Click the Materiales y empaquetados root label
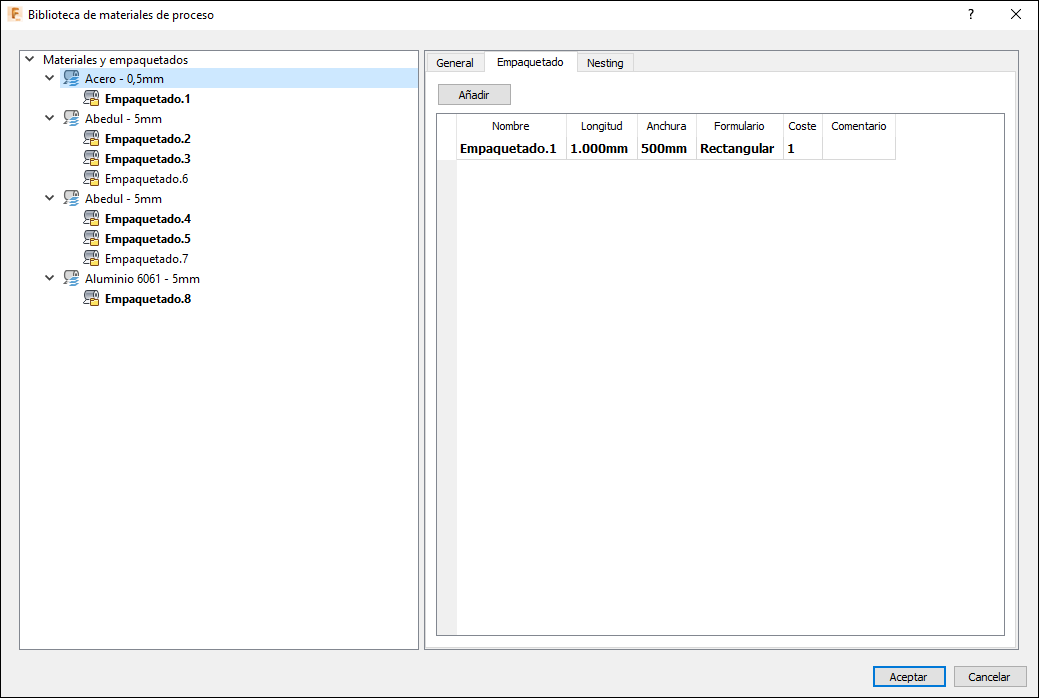Screen dimensions: 1039x698 (116, 60)
